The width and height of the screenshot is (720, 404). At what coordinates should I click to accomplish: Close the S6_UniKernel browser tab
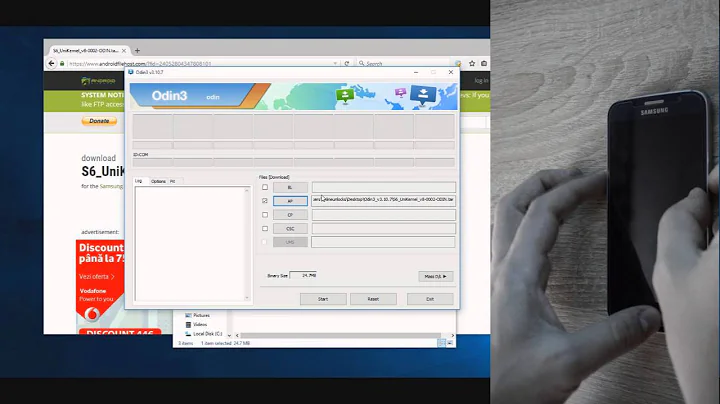[124, 50]
